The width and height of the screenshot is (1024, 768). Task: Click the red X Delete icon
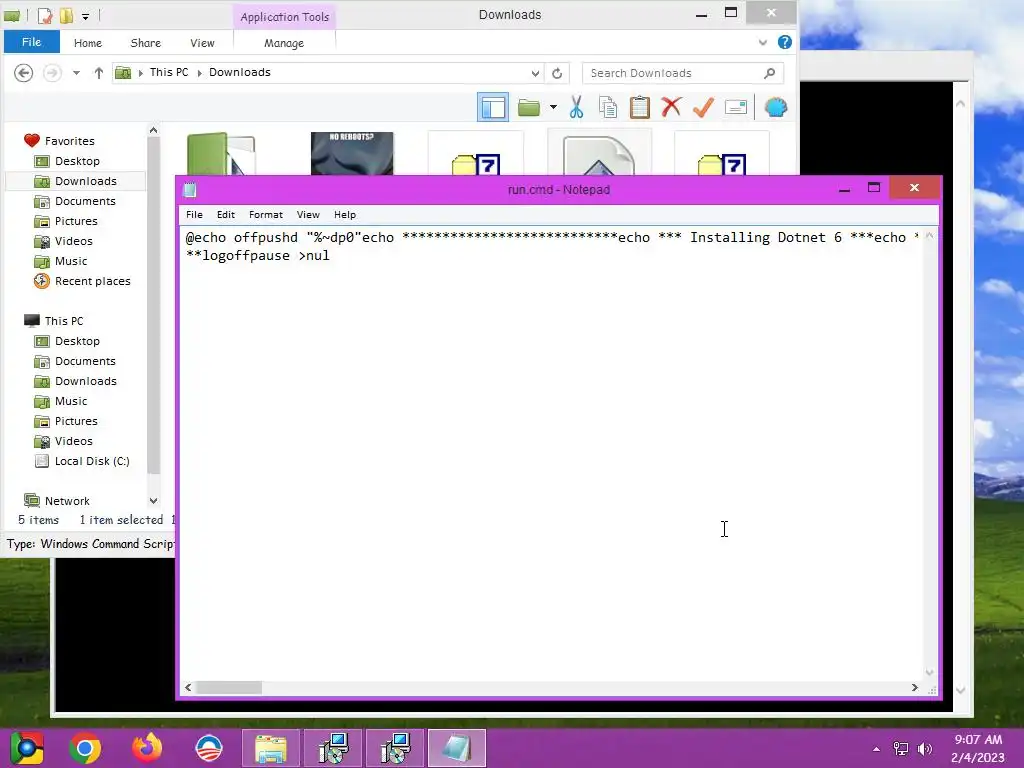671,106
